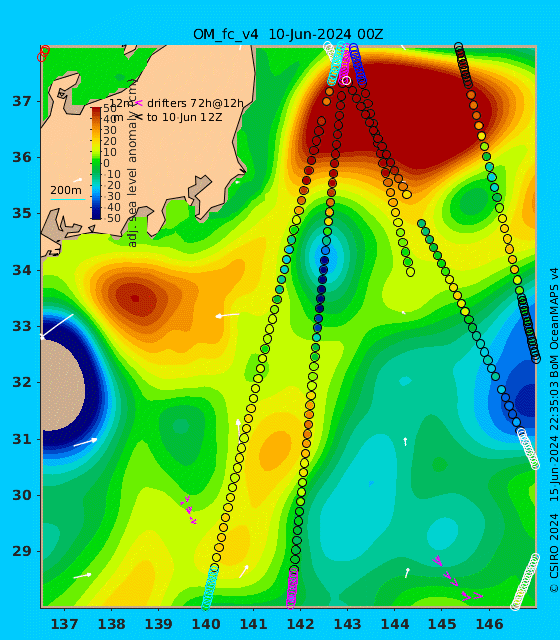Click the map title OM_fc_v4 10-Jun-2024 00Z
The image size is (560, 640).
point(288,34)
